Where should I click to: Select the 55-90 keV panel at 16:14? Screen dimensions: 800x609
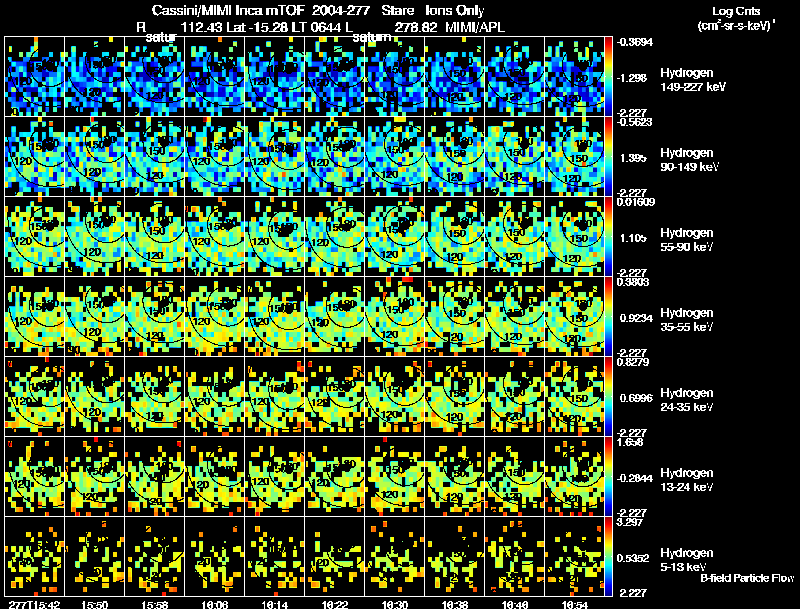point(274,237)
